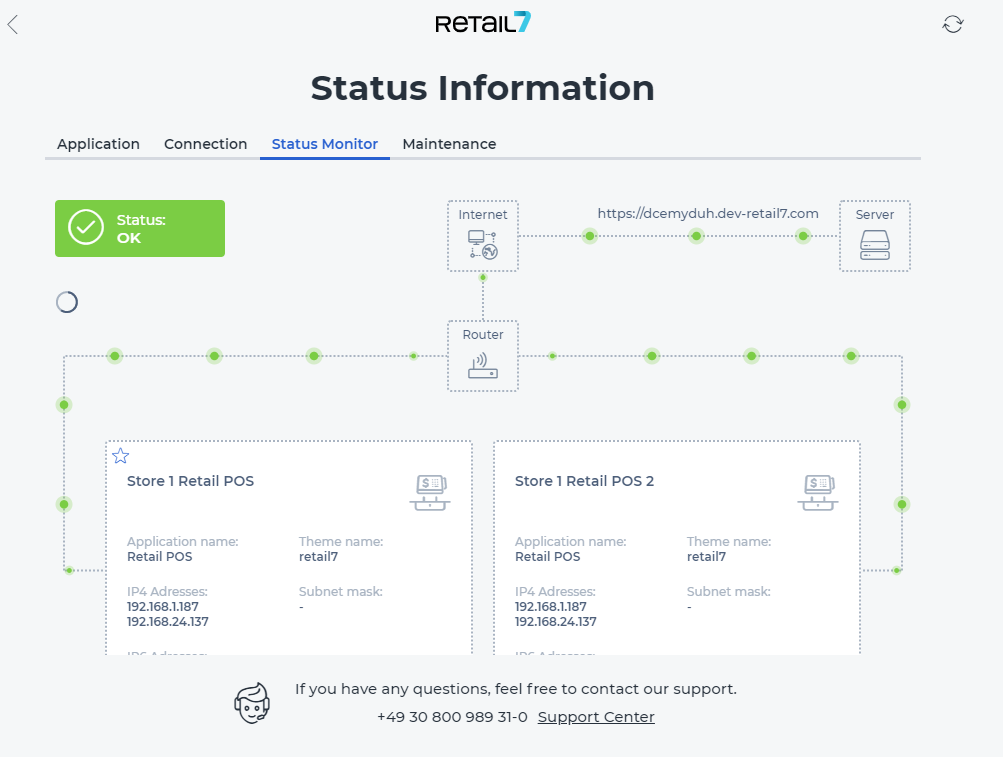Click the Internet label text
1003x757 pixels.
pyautogui.click(x=483, y=215)
